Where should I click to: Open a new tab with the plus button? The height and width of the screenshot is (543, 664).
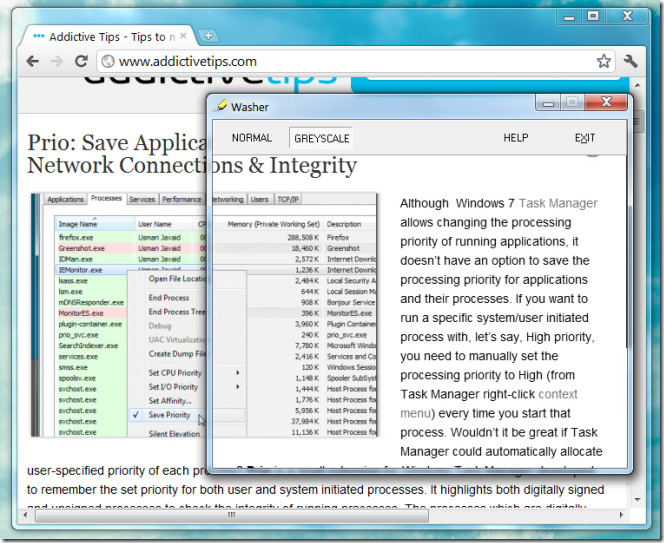pos(208,36)
